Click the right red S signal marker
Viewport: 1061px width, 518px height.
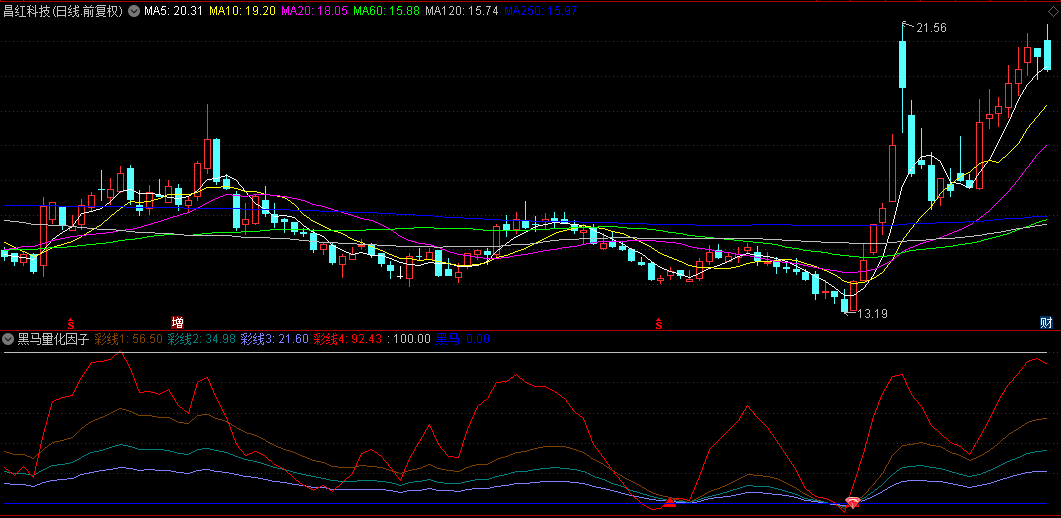click(x=658, y=323)
